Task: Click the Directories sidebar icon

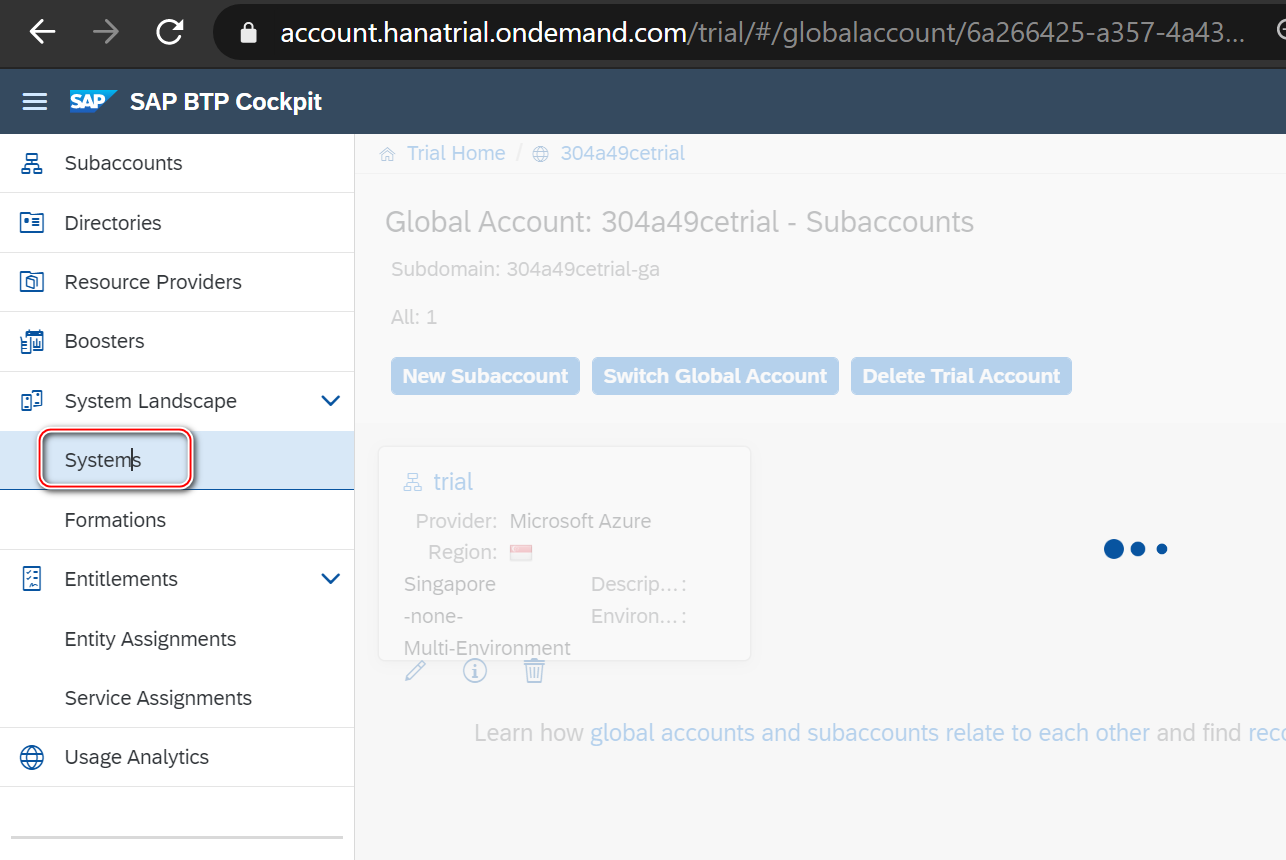Action: [x=32, y=222]
